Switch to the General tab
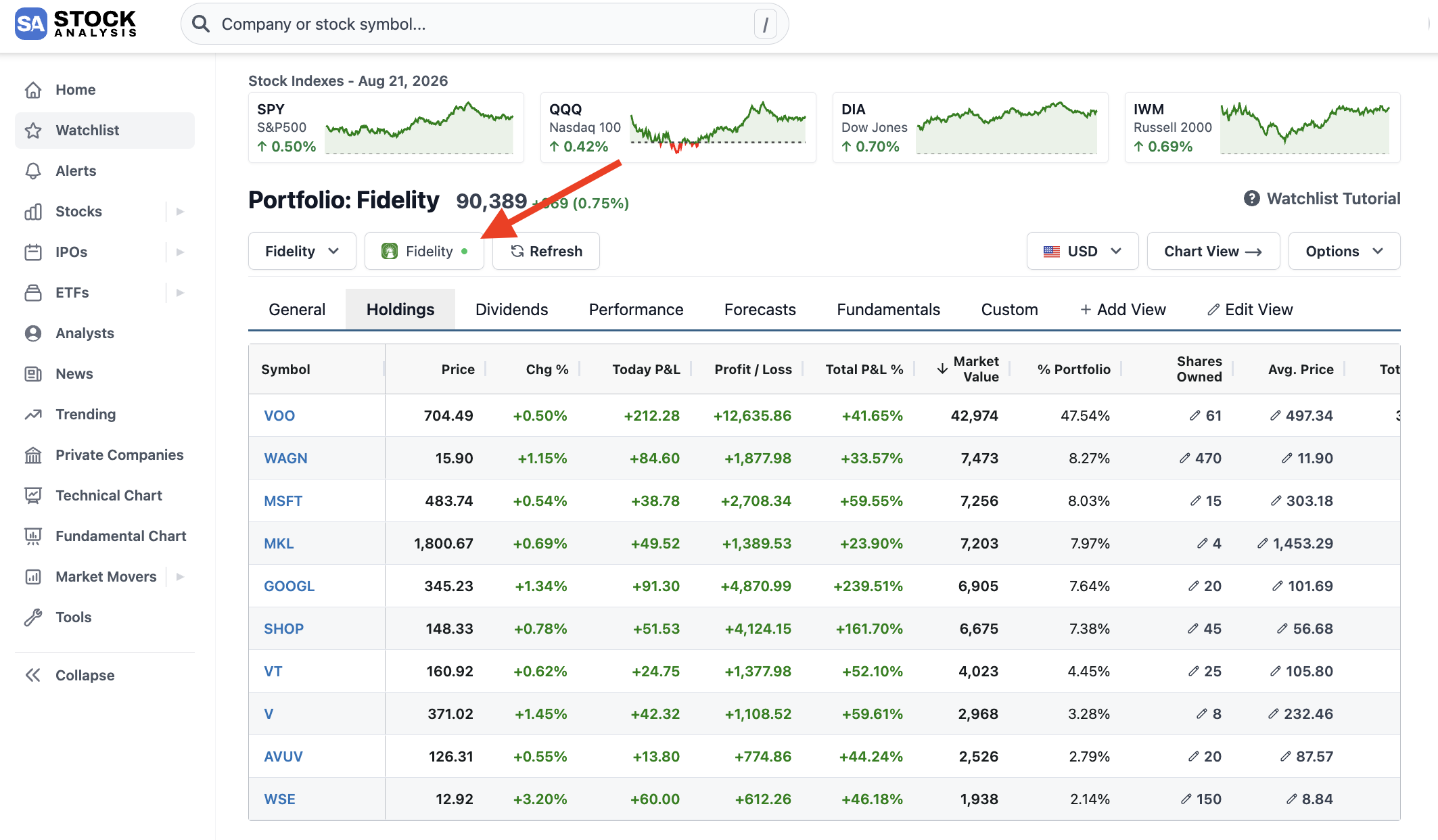Screen dimensions: 1438x840 click(297, 309)
